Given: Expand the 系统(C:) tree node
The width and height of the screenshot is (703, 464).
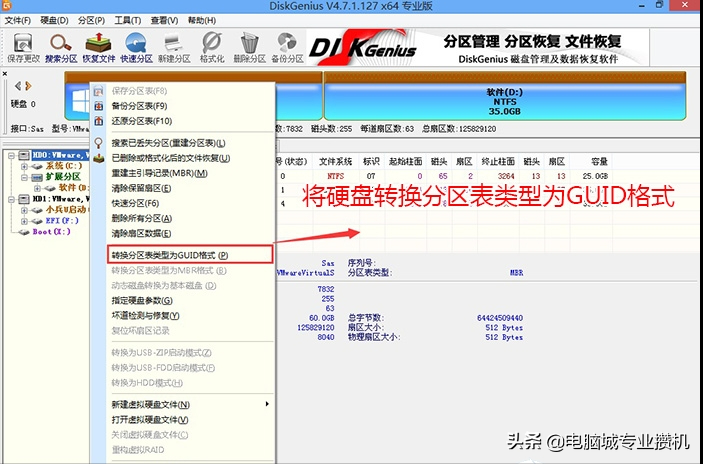Looking at the screenshot, I should point(25,166).
